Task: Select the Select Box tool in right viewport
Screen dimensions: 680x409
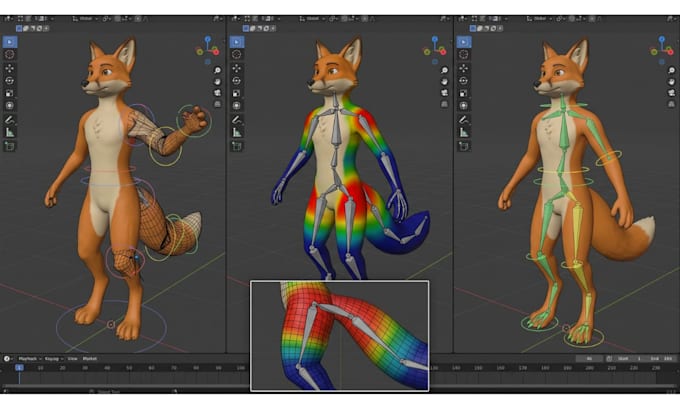Action: (x=464, y=42)
